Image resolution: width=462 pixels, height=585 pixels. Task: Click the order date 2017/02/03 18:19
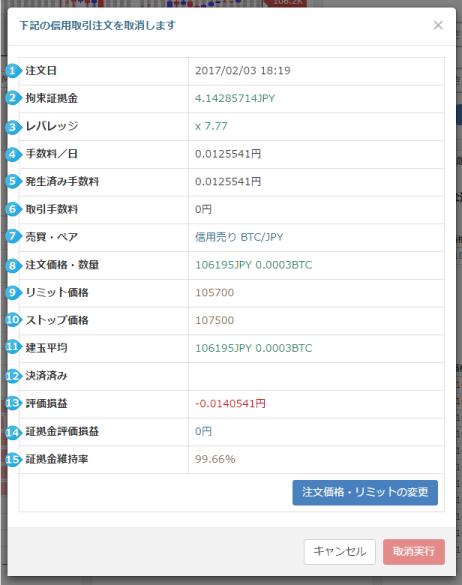tap(243, 71)
